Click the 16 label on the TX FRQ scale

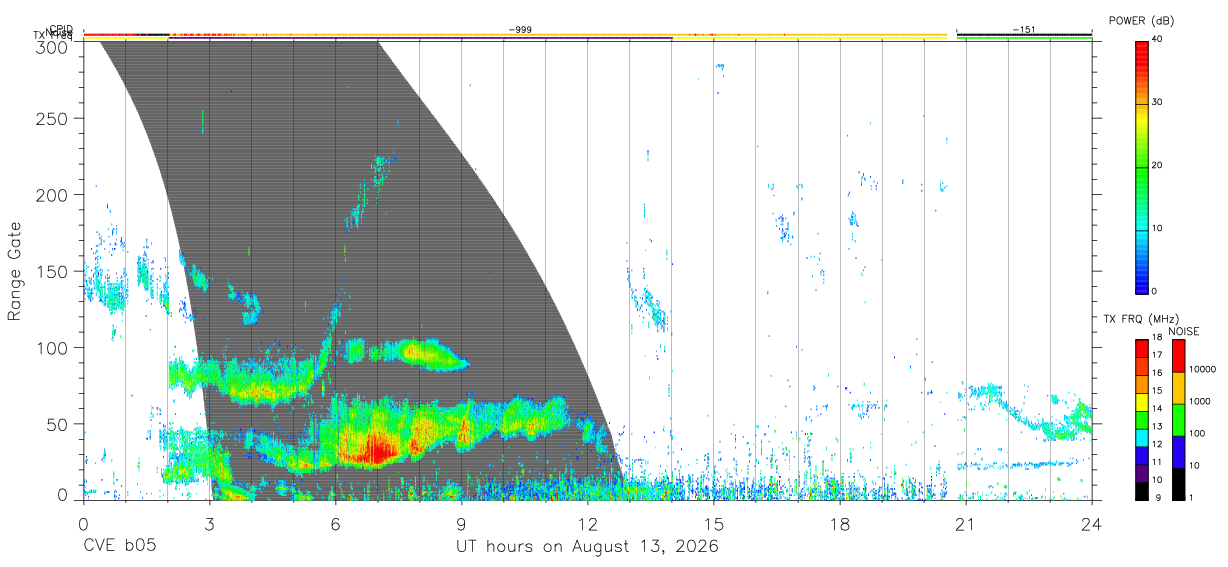1156,373
